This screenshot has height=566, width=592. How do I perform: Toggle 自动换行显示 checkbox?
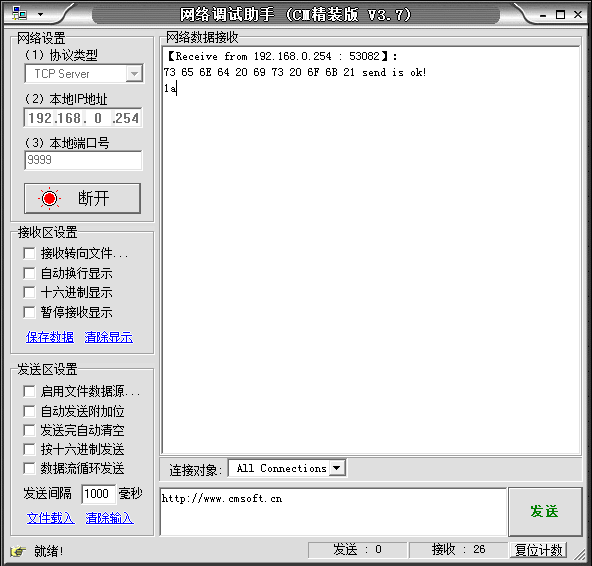pyautogui.click(x=29, y=273)
